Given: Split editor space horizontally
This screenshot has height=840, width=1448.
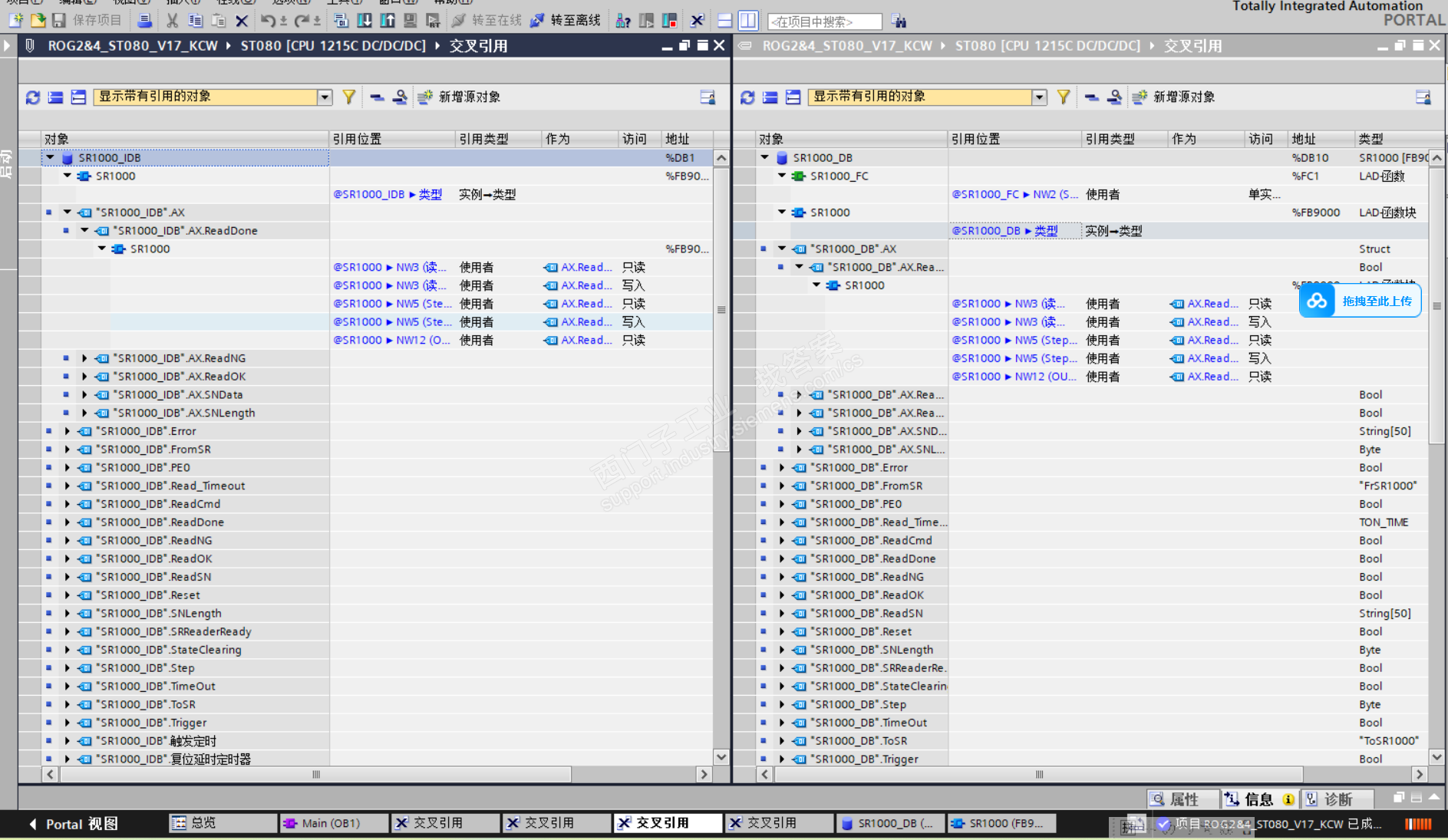Looking at the screenshot, I should pyautogui.click(x=725, y=21).
